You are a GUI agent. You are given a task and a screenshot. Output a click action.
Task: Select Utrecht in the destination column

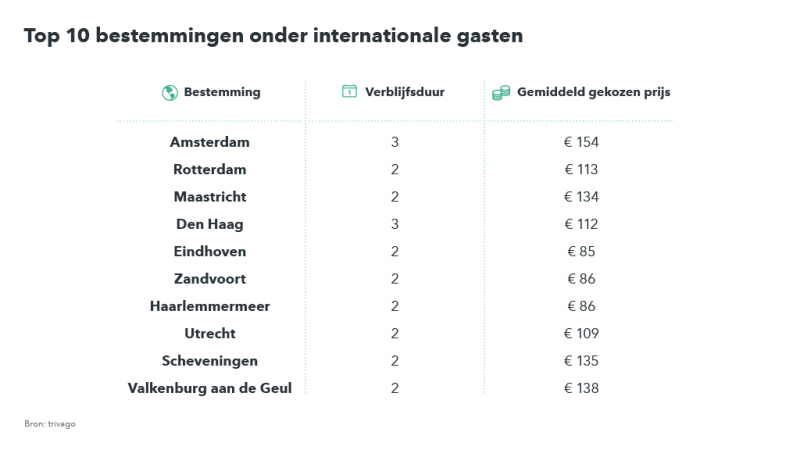pos(210,333)
